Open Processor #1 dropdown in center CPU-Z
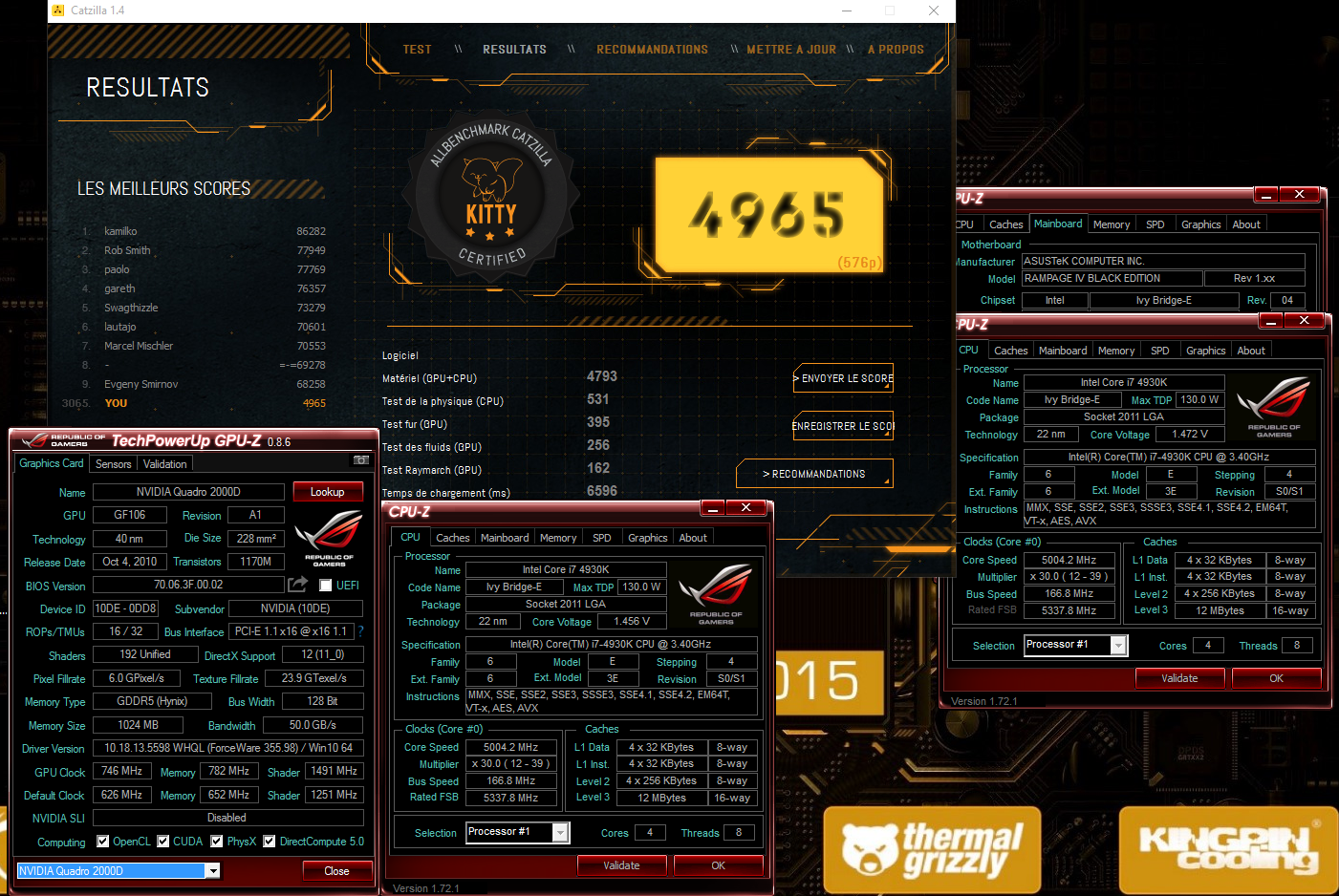1339x896 pixels. click(x=561, y=833)
